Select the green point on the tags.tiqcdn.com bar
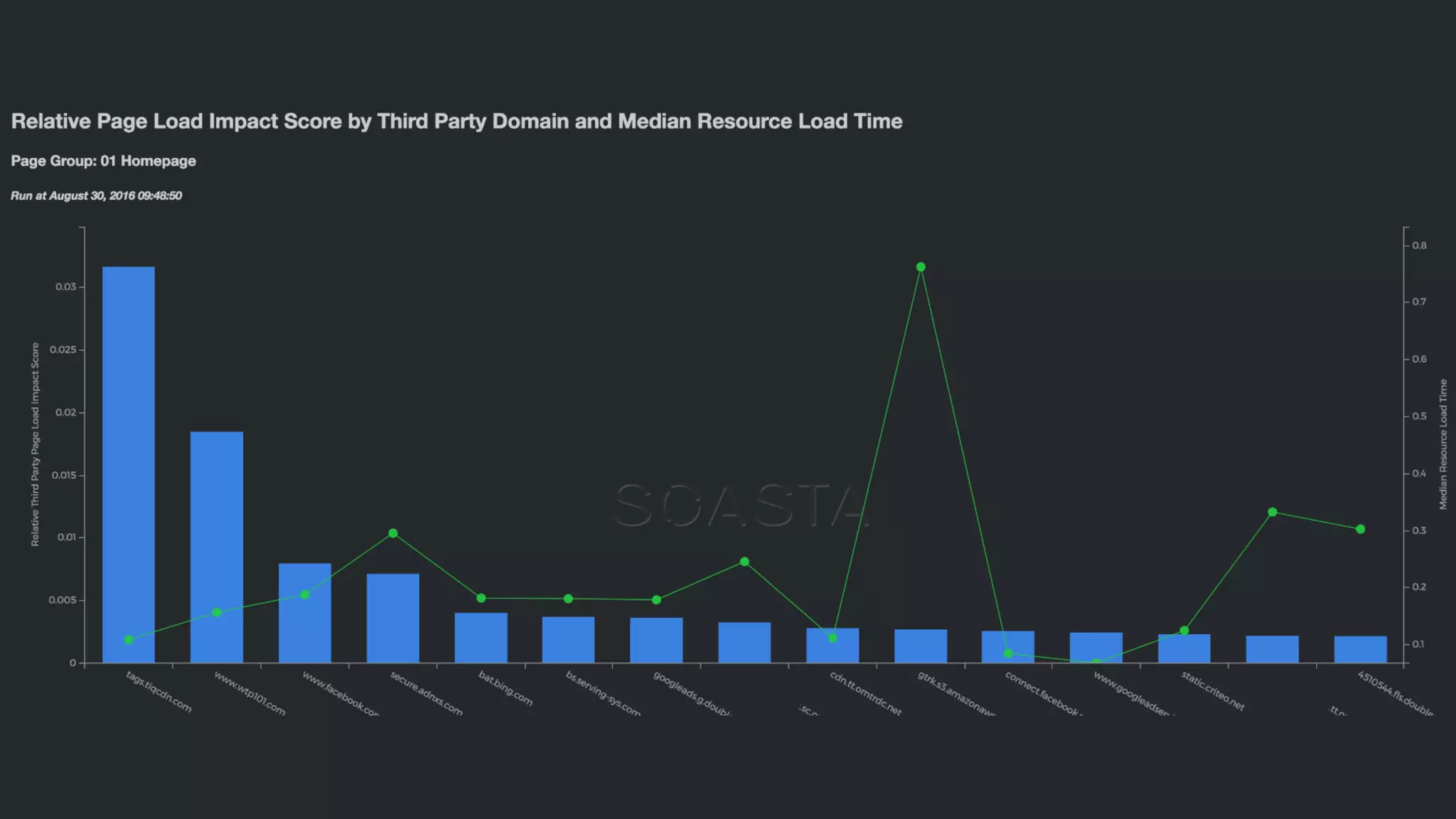This screenshot has width=1456, height=819. (129, 640)
